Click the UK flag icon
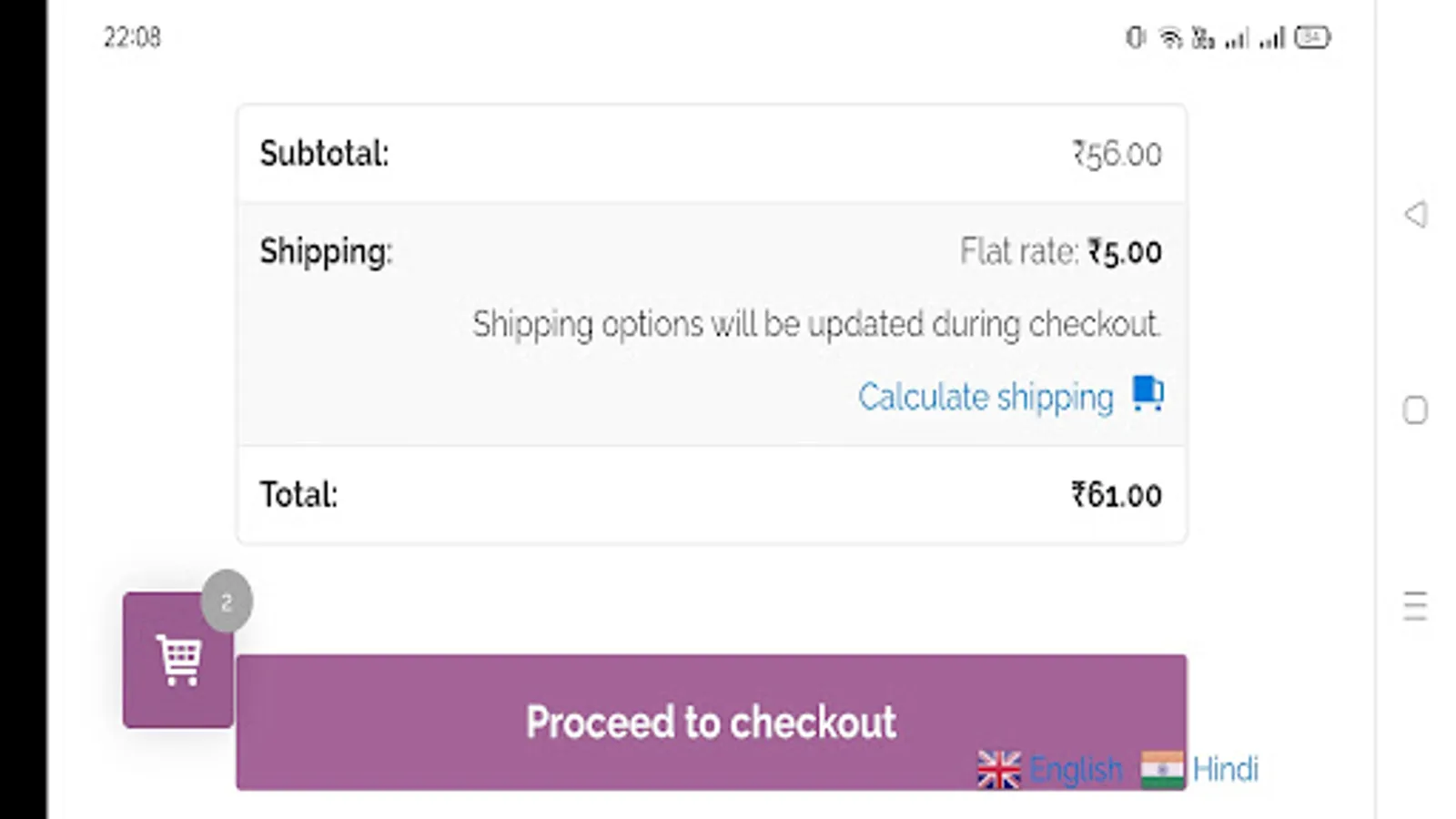Image resolution: width=1456 pixels, height=819 pixels. click(x=999, y=770)
